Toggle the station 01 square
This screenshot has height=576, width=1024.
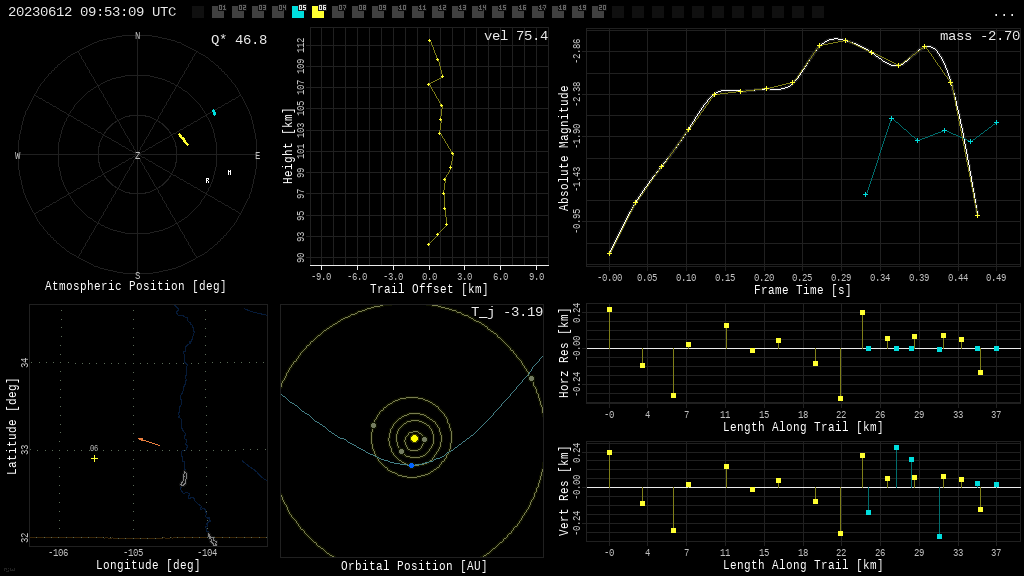pos(218,12)
